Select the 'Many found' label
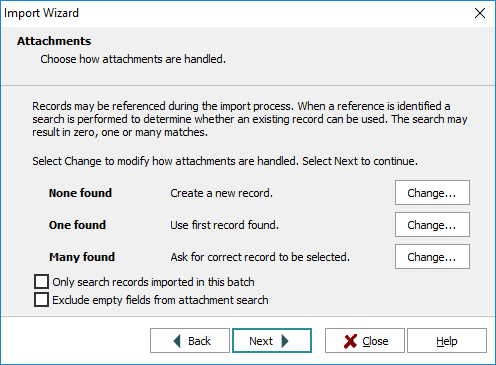The image size is (496, 365). click(82, 257)
